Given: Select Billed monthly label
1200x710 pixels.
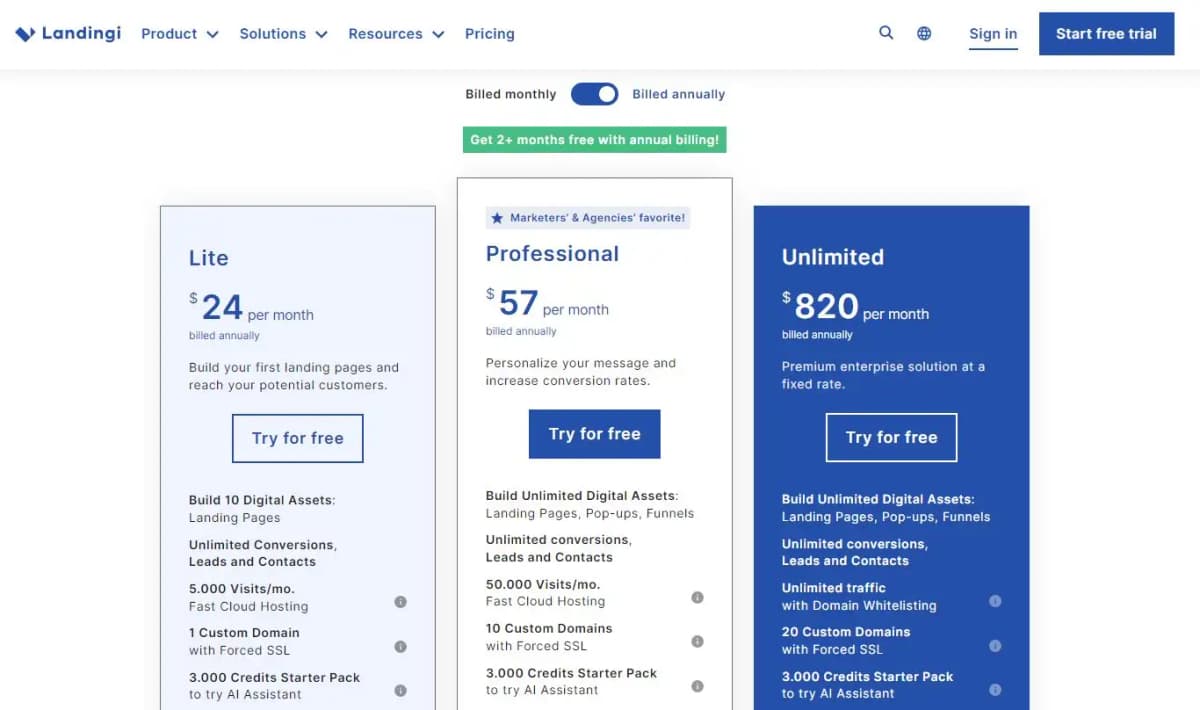Looking at the screenshot, I should coord(510,94).
